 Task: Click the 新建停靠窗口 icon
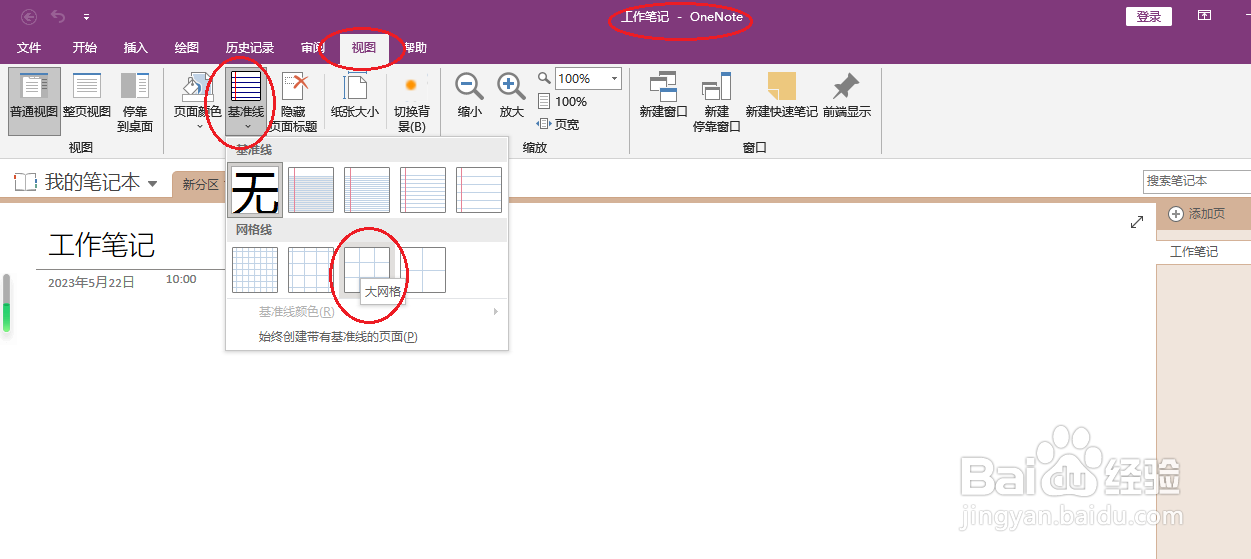pos(716,101)
